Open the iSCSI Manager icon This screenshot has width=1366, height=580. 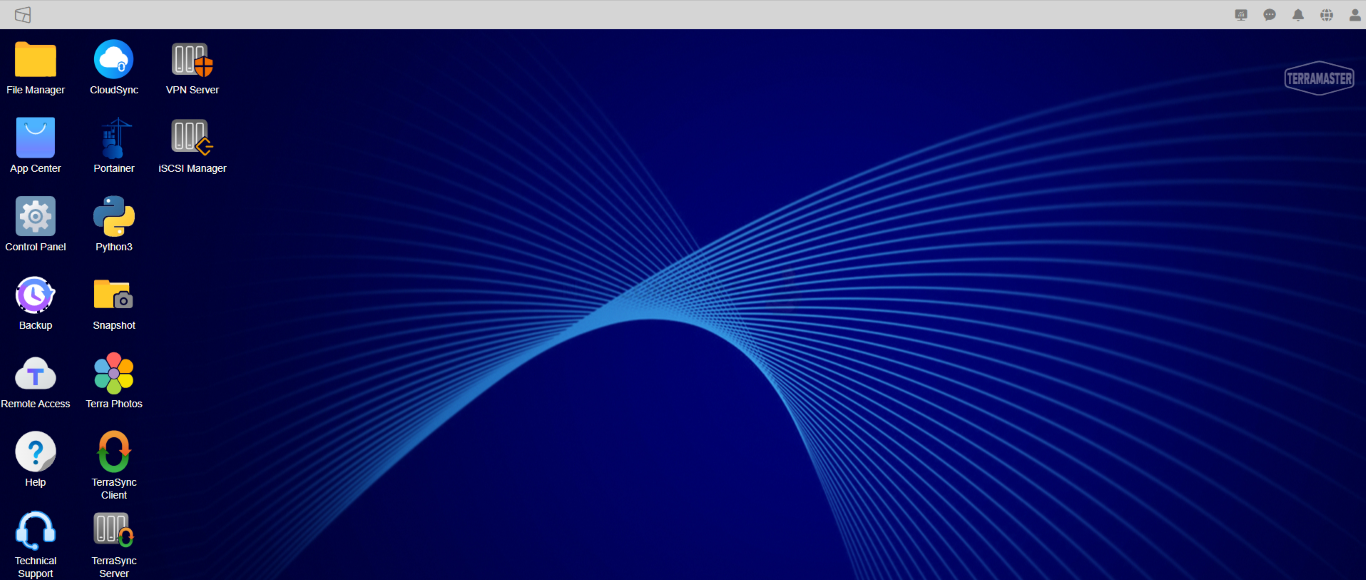click(x=192, y=138)
